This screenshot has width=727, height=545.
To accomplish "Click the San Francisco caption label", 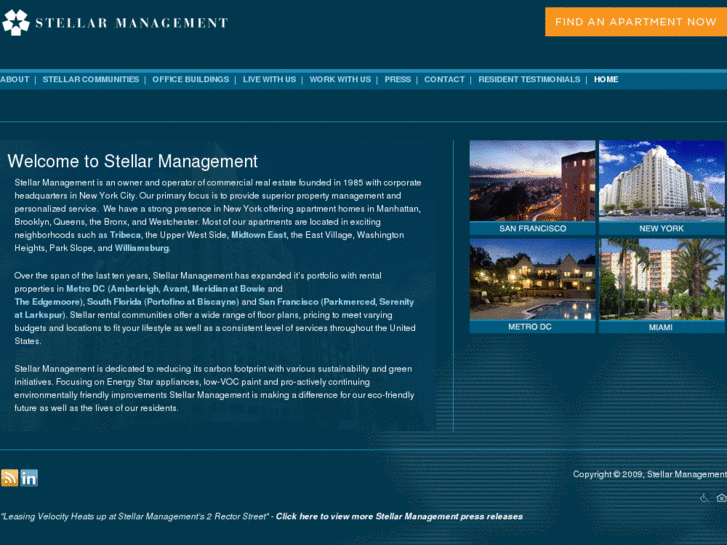I will (532, 228).
